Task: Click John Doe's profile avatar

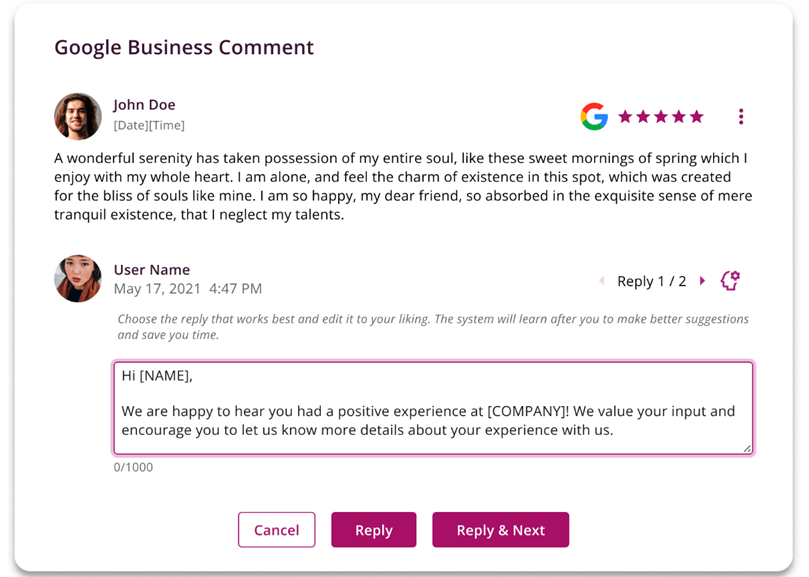Action: click(78, 116)
